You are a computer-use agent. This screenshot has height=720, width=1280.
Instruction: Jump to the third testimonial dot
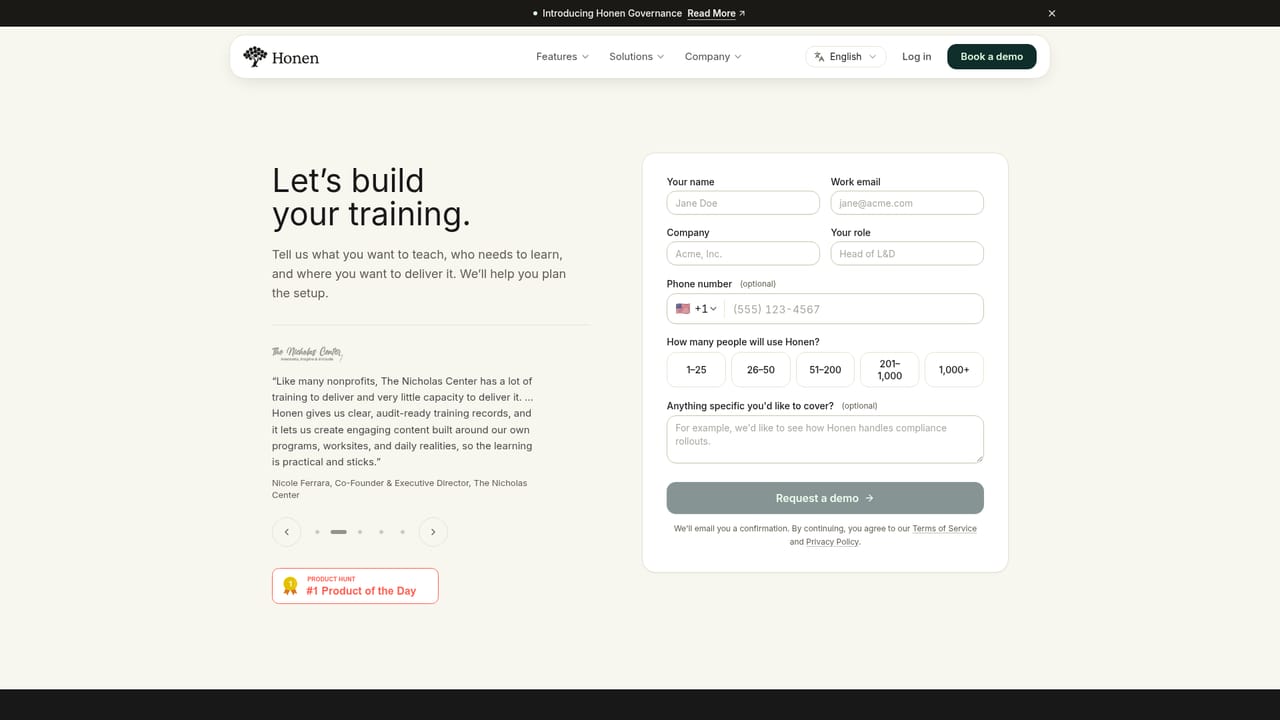[x=360, y=532]
